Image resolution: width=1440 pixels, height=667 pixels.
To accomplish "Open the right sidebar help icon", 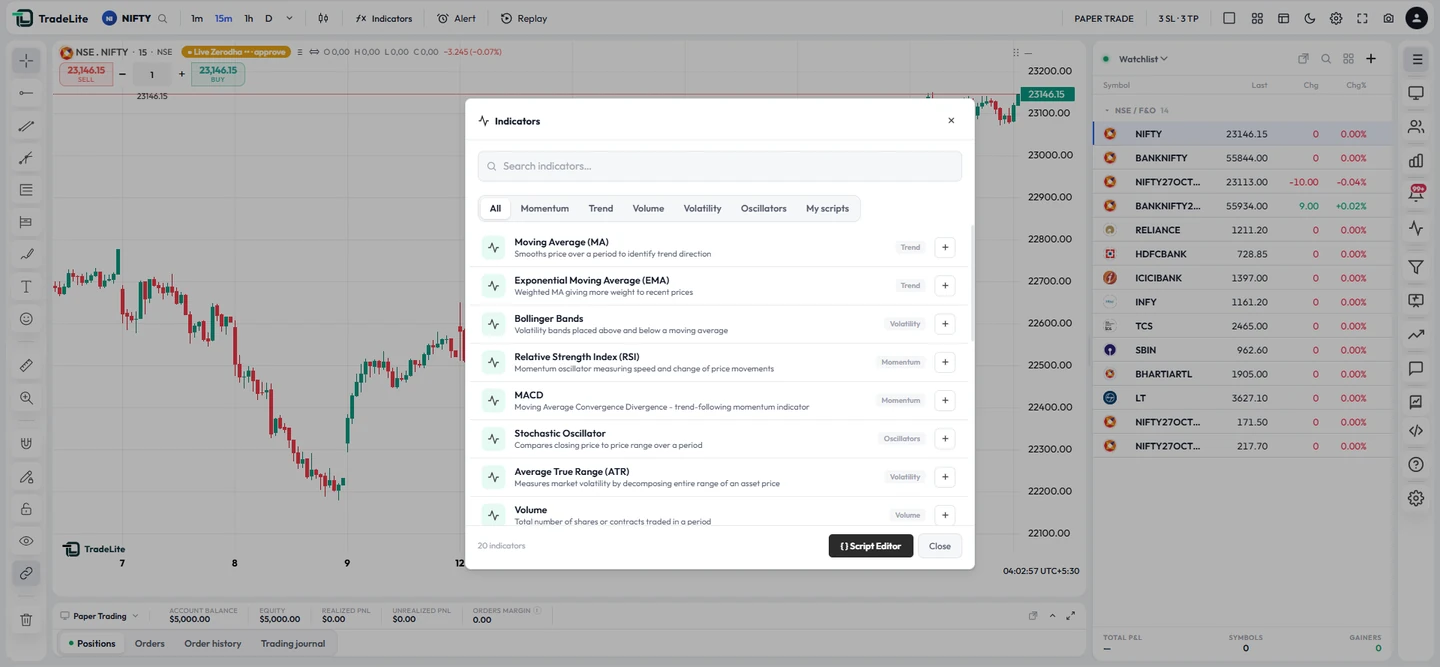I will [1416, 464].
